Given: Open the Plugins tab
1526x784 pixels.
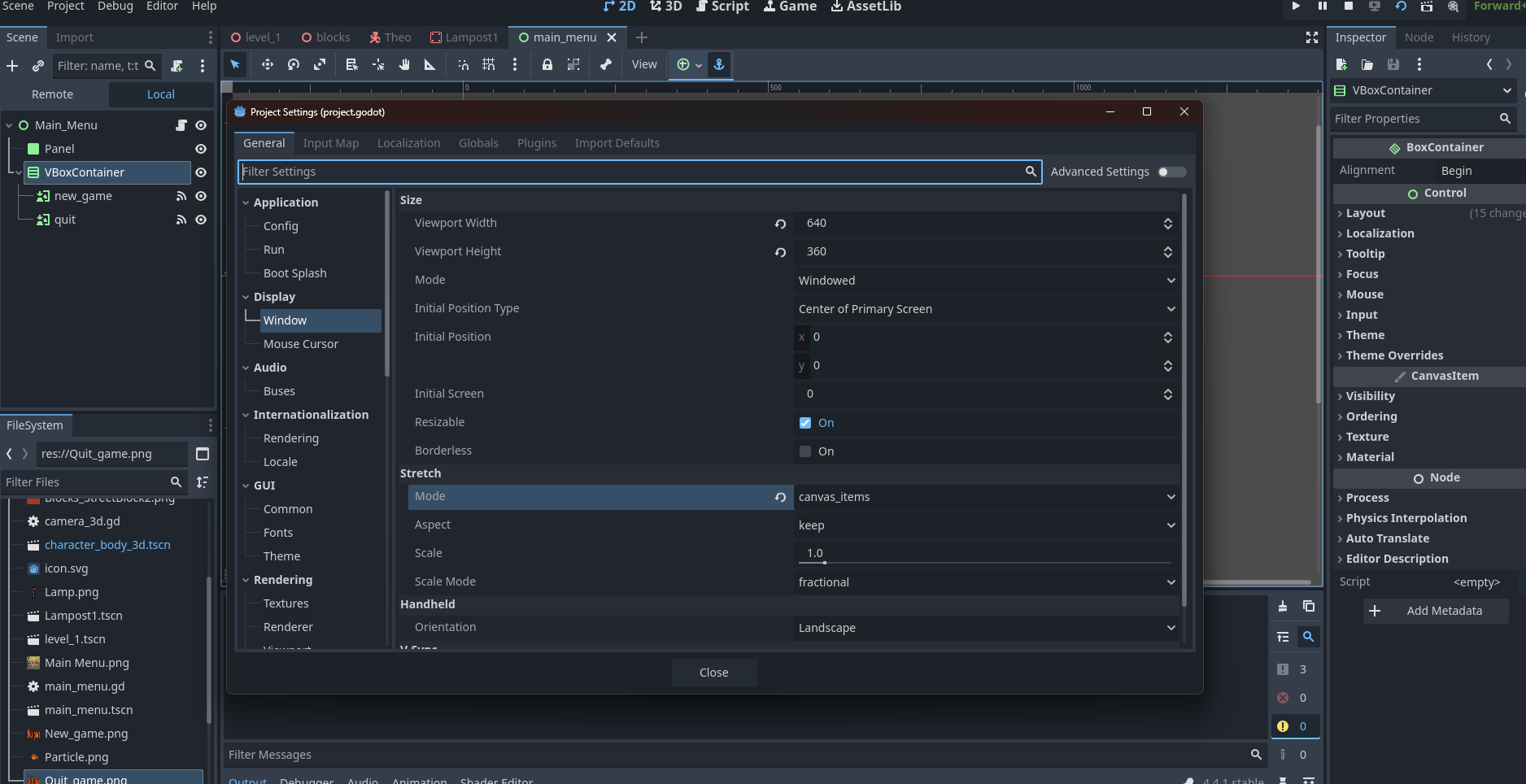Looking at the screenshot, I should 537,143.
